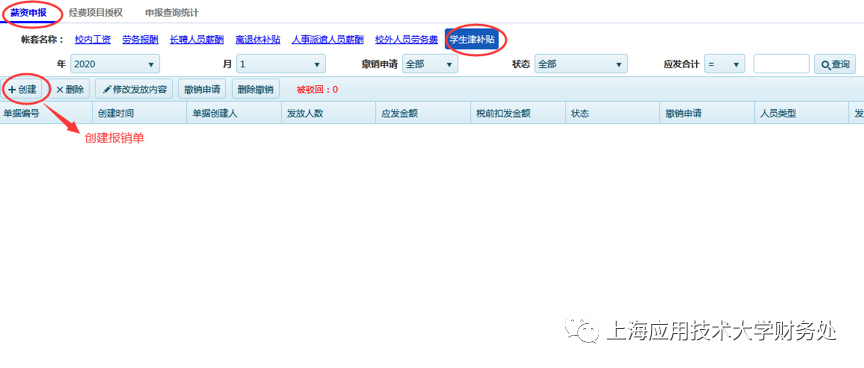
Task: Select the 校内工资 account link
Action: click(x=93, y=39)
